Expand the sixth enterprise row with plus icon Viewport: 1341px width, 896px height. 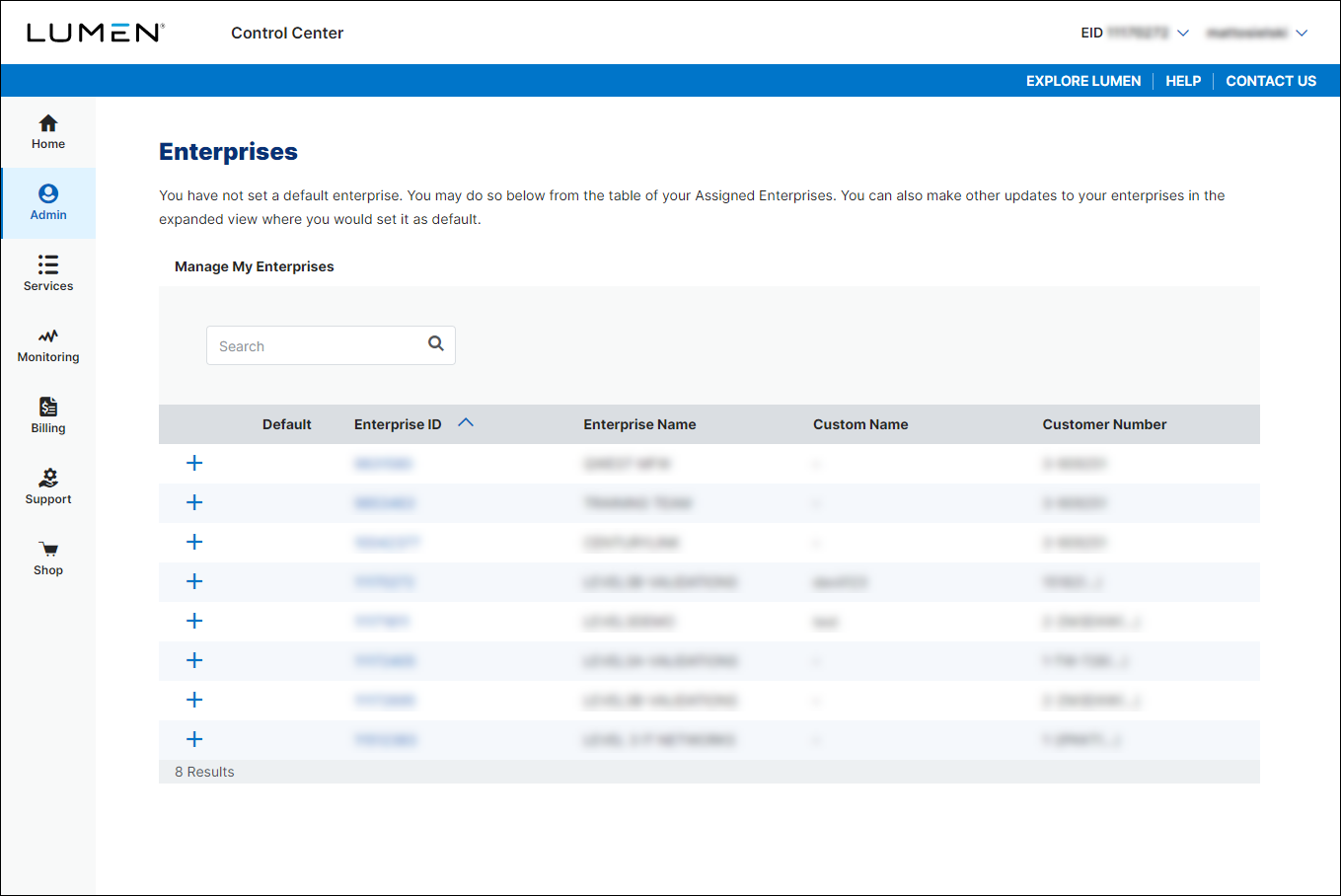194,660
